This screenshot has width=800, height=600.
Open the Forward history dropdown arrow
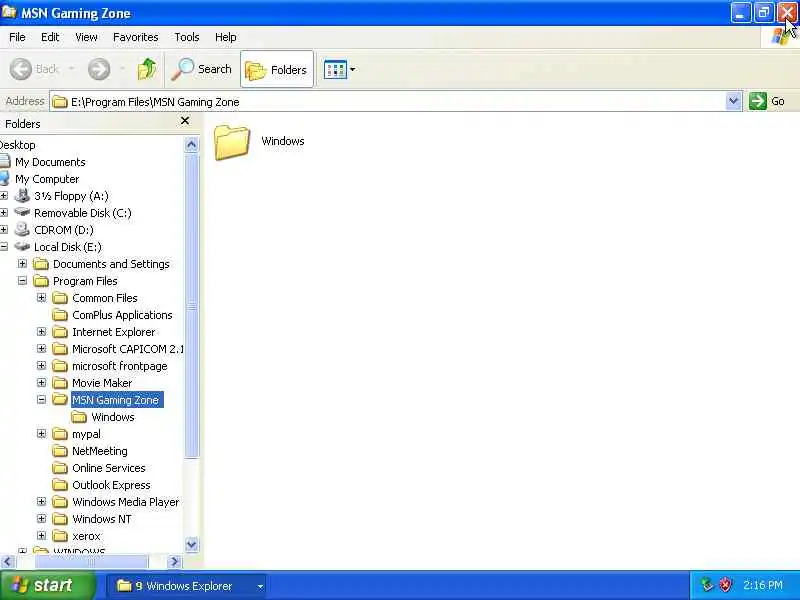(122, 69)
